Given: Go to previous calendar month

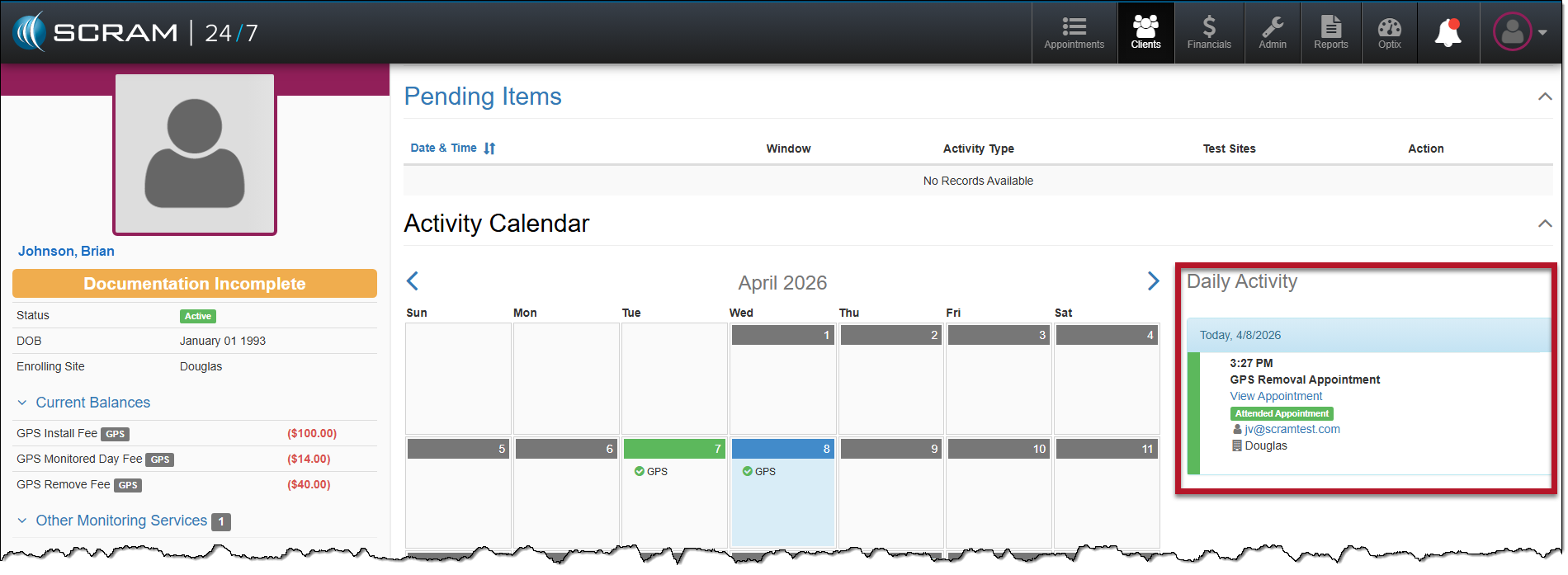Looking at the screenshot, I should [413, 281].
